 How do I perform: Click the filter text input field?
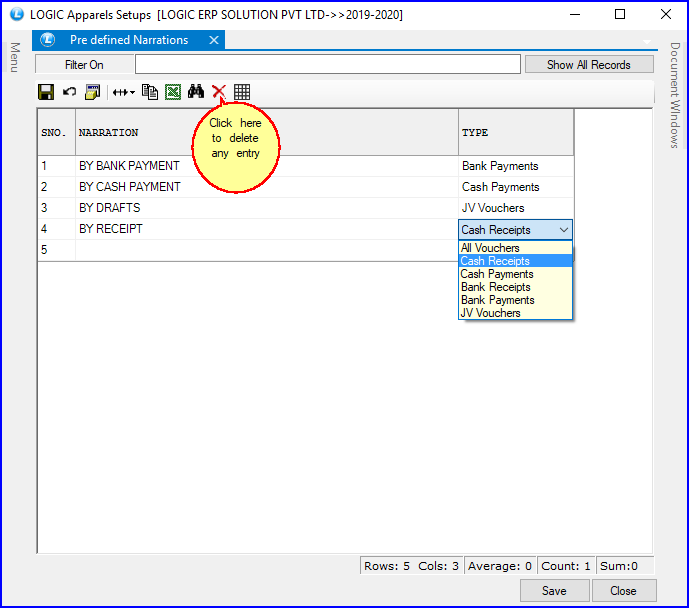coord(328,65)
